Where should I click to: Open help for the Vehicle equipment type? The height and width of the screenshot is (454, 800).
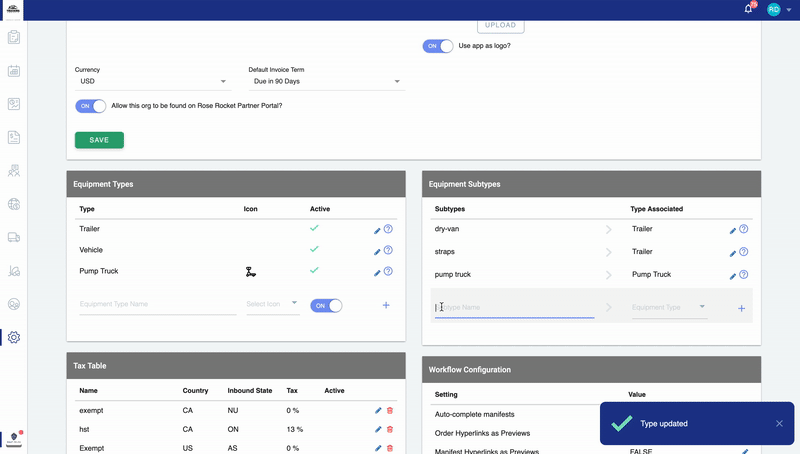[388, 250]
